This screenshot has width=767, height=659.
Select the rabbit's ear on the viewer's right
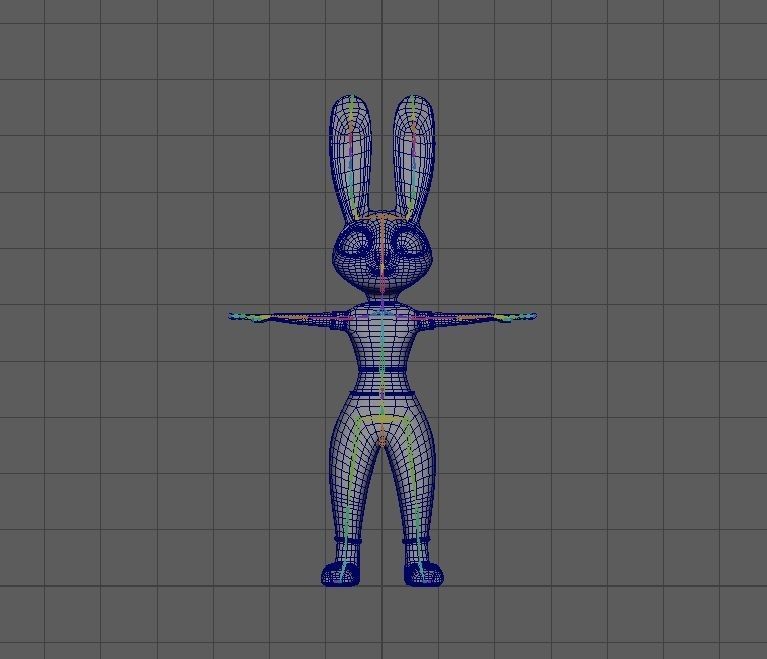tap(414, 157)
